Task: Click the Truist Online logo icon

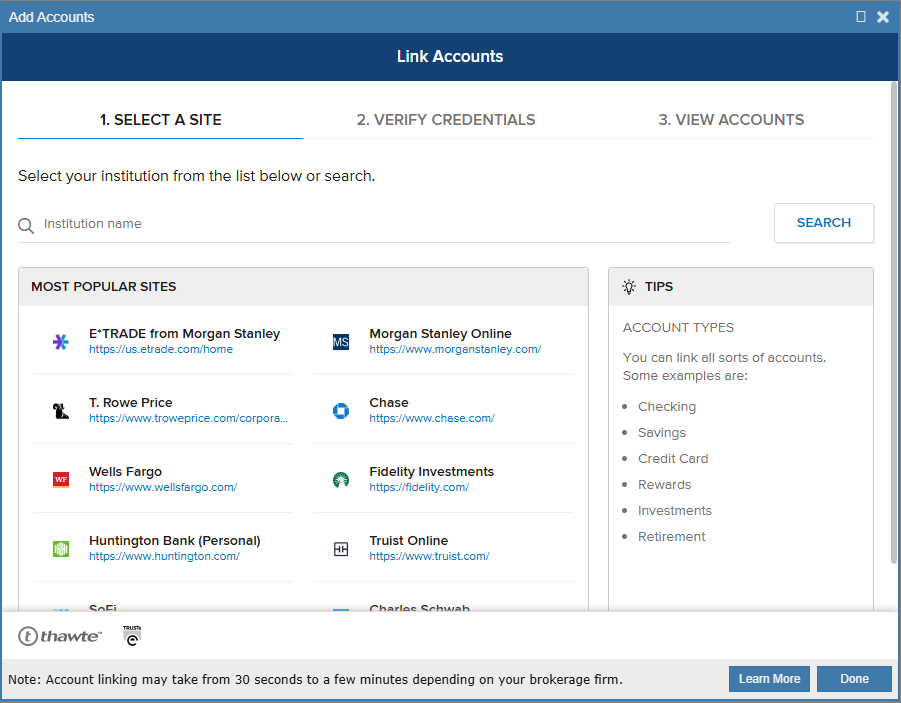Action: 341,549
